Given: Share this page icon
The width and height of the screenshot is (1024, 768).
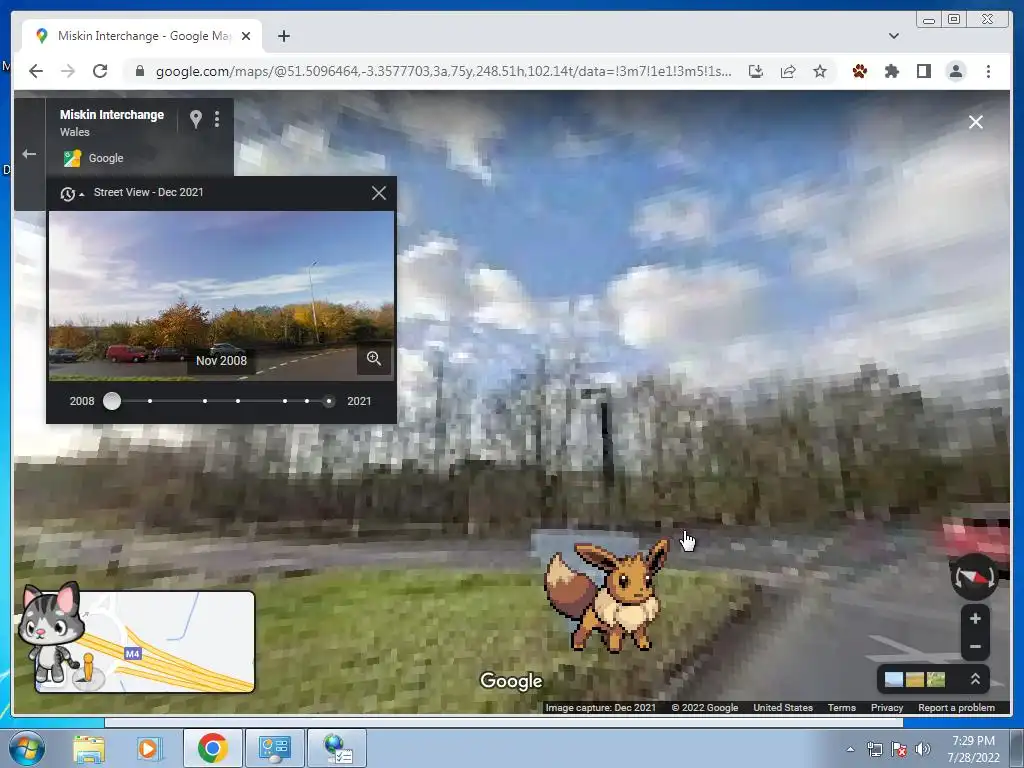Looking at the screenshot, I should (x=788, y=71).
